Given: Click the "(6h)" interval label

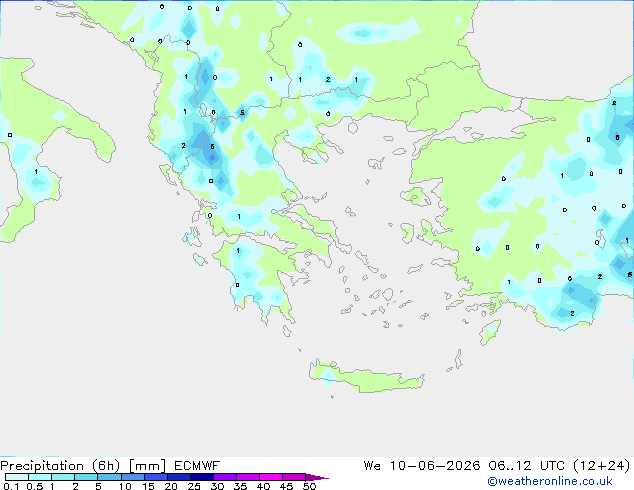Looking at the screenshot, I should tap(106, 466).
